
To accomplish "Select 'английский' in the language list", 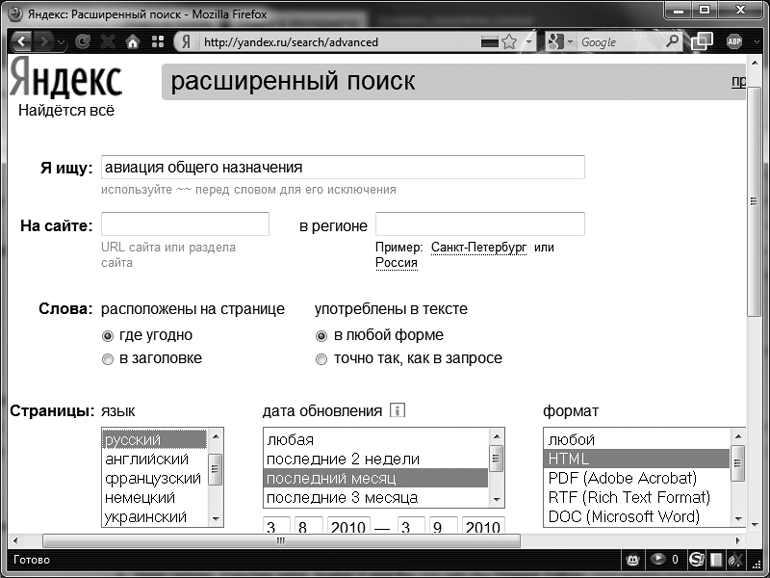I will point(147,459).
